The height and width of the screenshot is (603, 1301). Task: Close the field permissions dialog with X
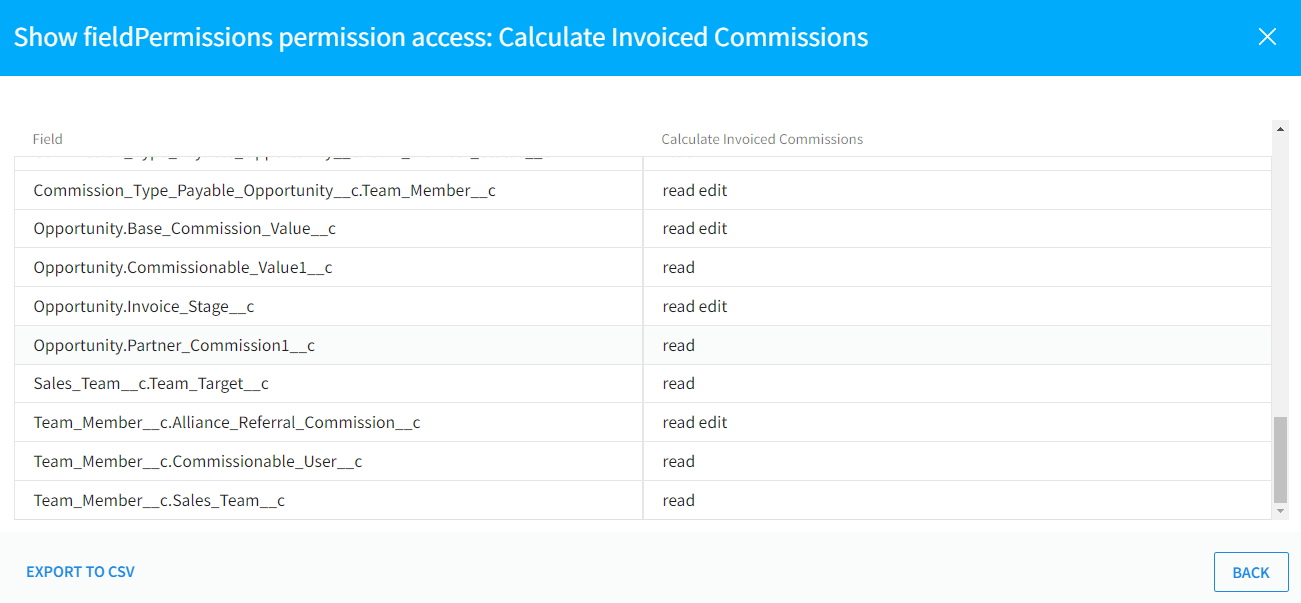(x=1267, y=37)
